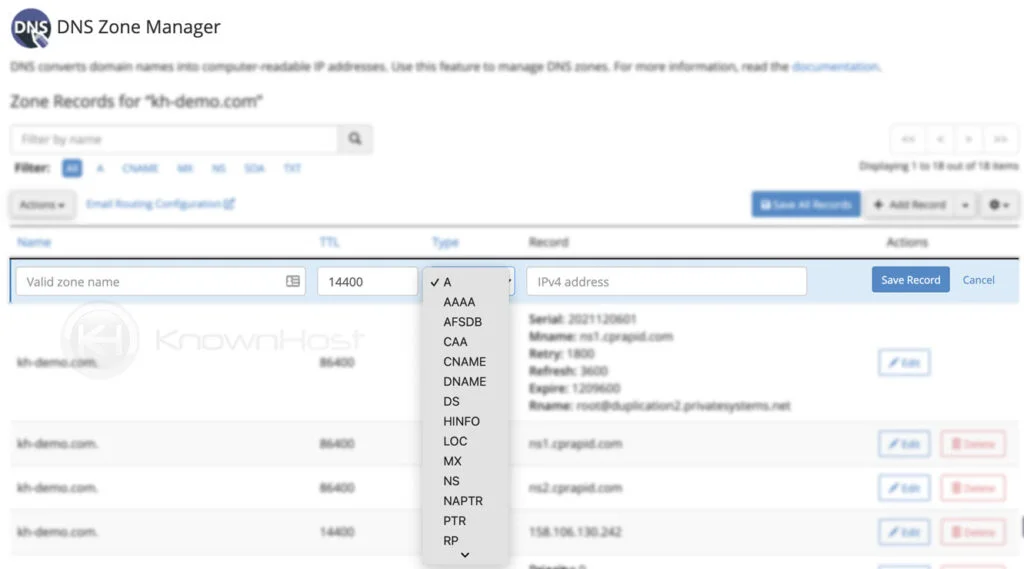The width and height of the screenshot is (1024, 569).
Task: Pick PTR in the type dropdown
Action: coord(454,521)
